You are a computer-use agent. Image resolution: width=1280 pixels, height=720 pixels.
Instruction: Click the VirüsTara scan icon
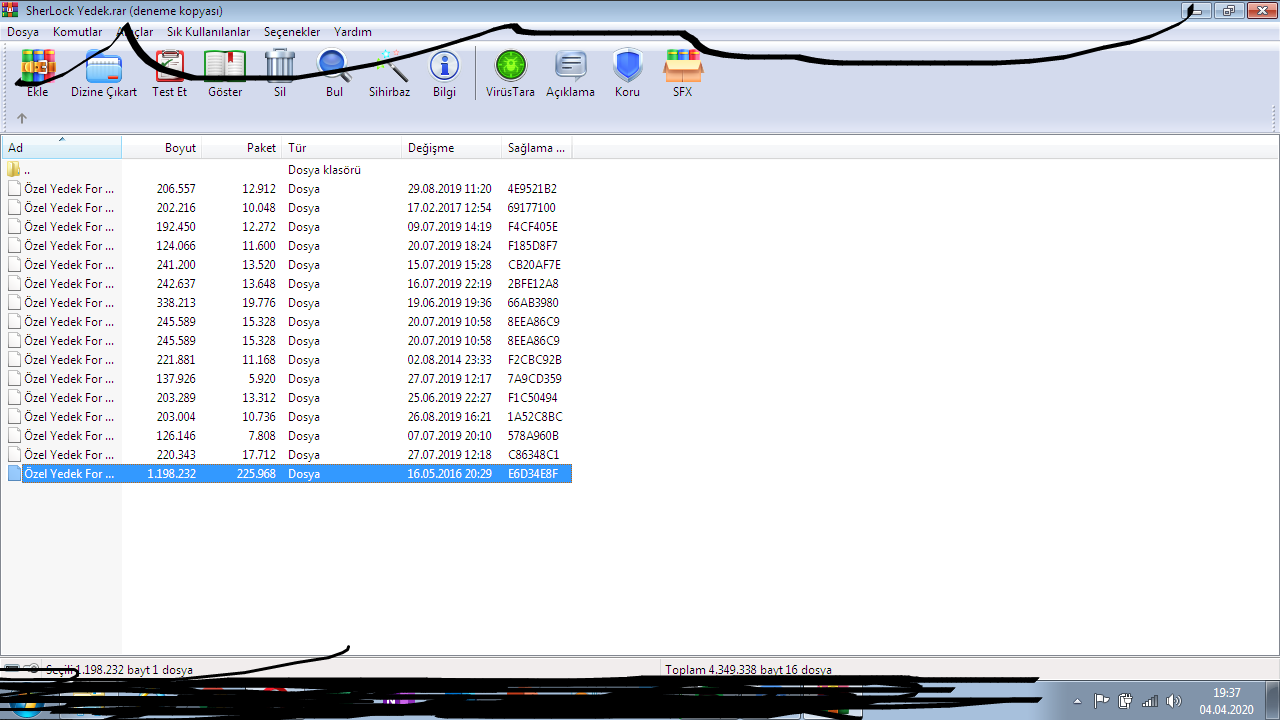click(x=510, y=66)
